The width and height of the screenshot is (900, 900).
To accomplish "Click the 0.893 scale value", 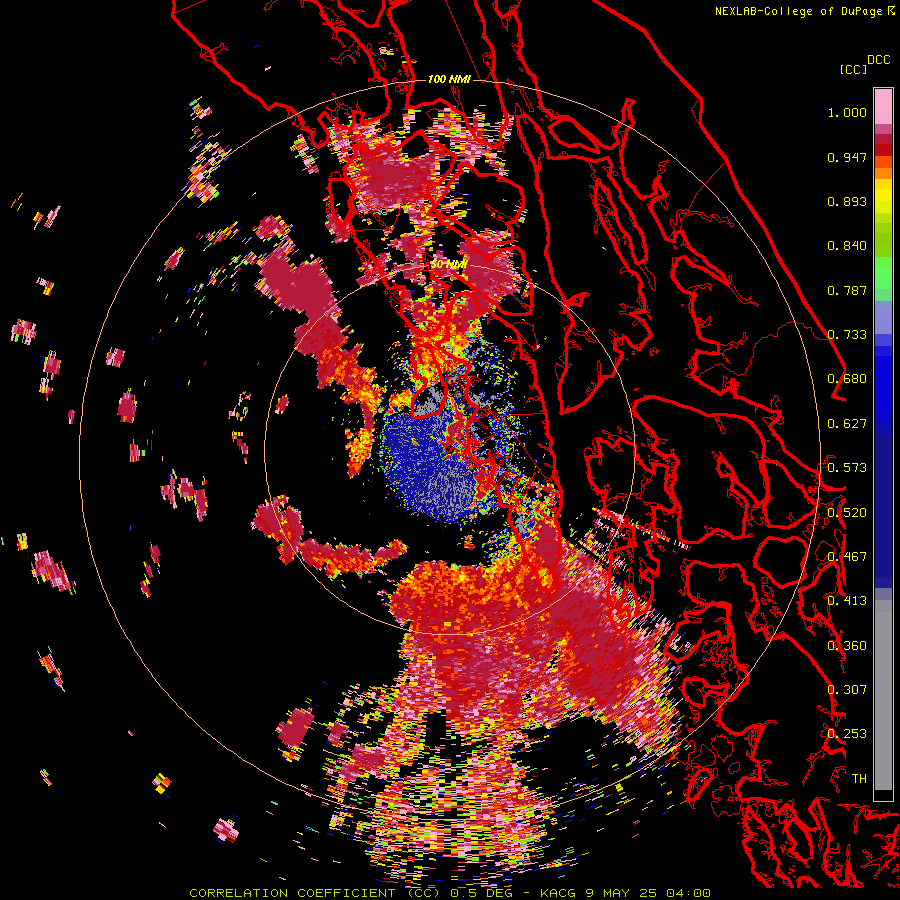I will (847, 201).
